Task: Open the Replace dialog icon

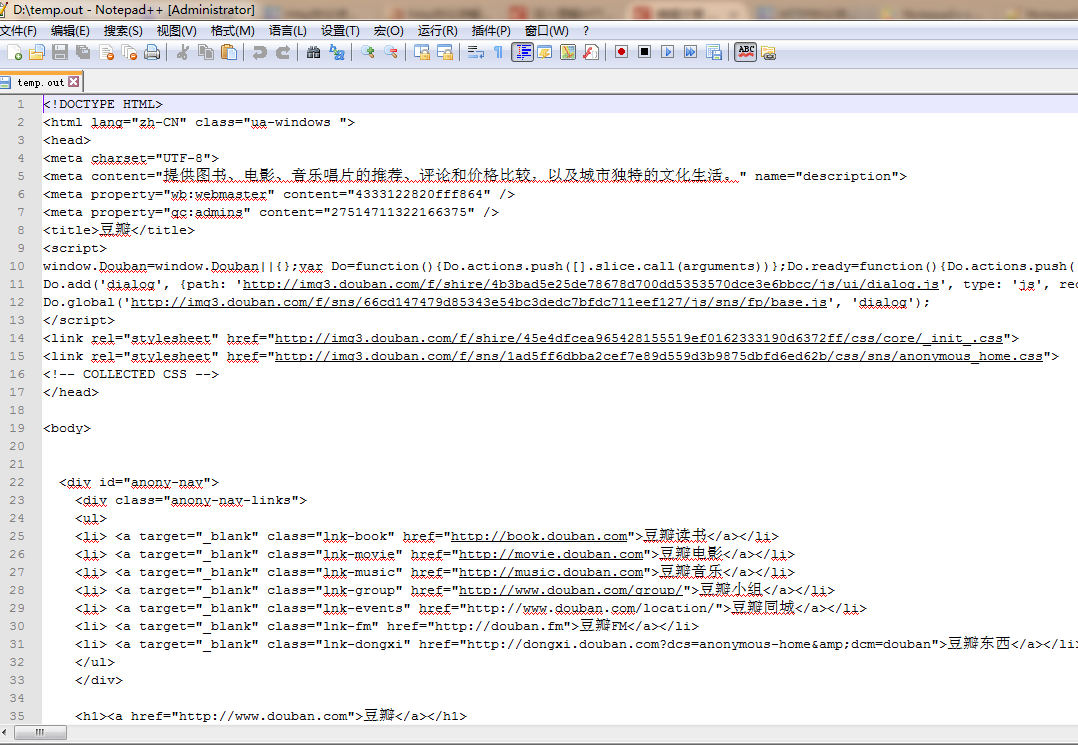Action: coord(337,52)
